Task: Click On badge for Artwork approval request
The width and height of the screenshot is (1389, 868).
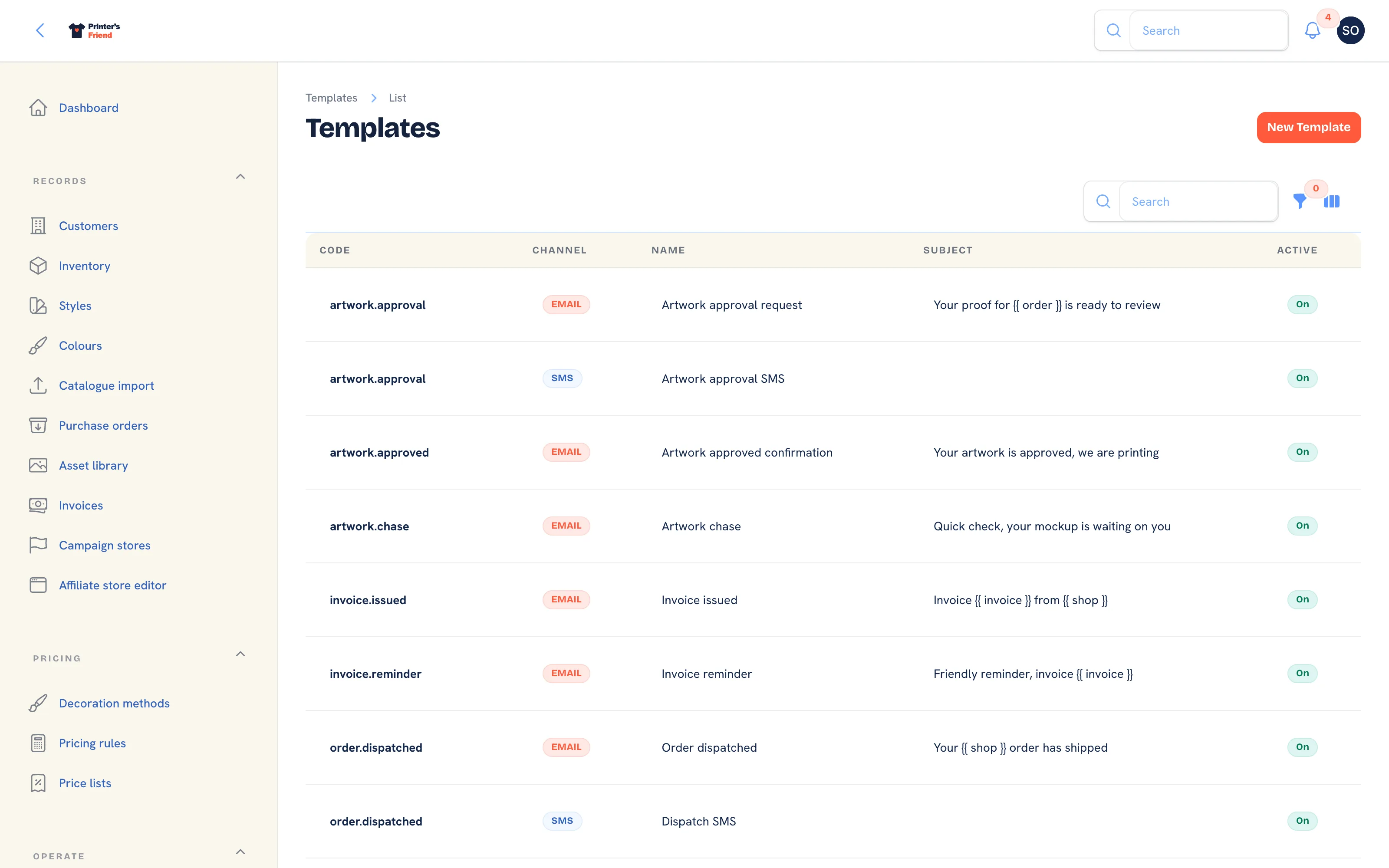Action: (1302, 304)
